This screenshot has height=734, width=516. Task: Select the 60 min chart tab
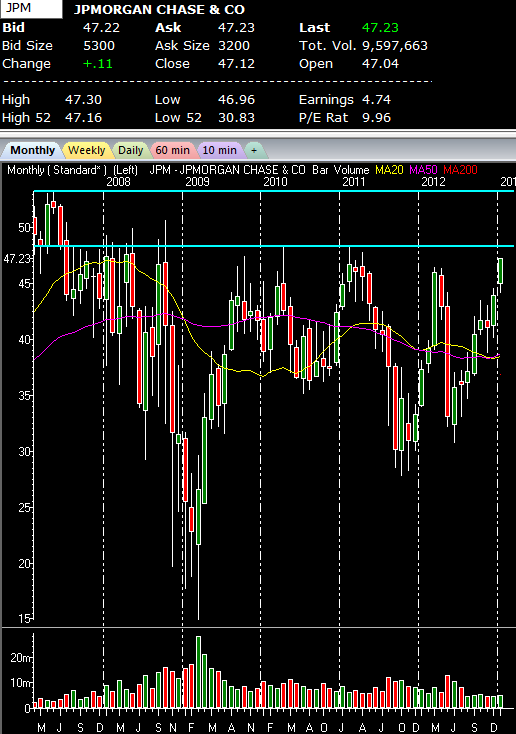point(173,150)
